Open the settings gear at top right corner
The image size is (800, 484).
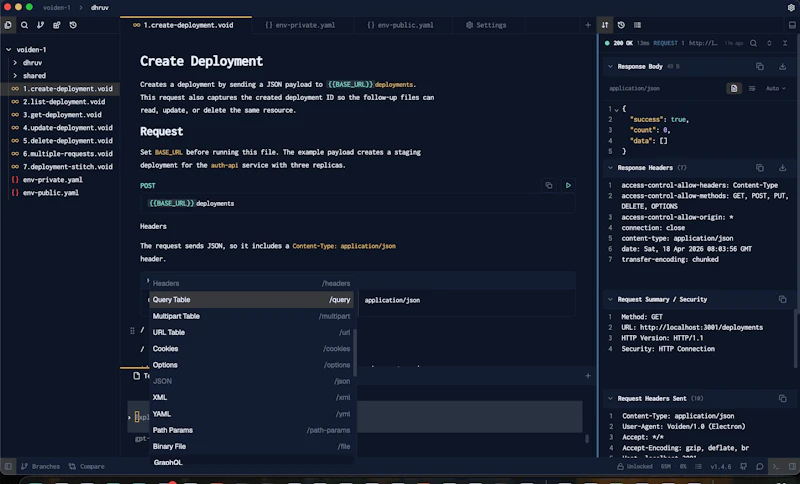tap(791, 8)
